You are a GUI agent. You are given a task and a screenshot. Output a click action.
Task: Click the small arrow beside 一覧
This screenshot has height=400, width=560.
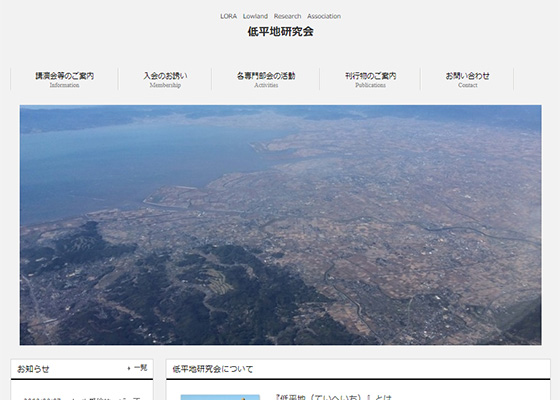[x=129, y=368]
